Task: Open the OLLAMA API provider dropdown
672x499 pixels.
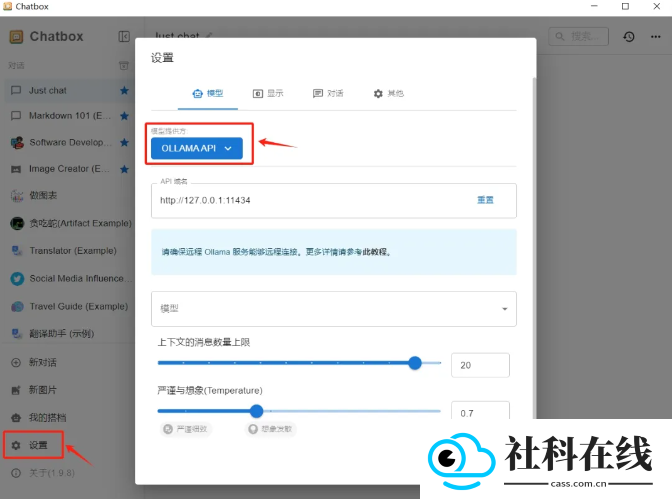Action: tap(197, 148)
